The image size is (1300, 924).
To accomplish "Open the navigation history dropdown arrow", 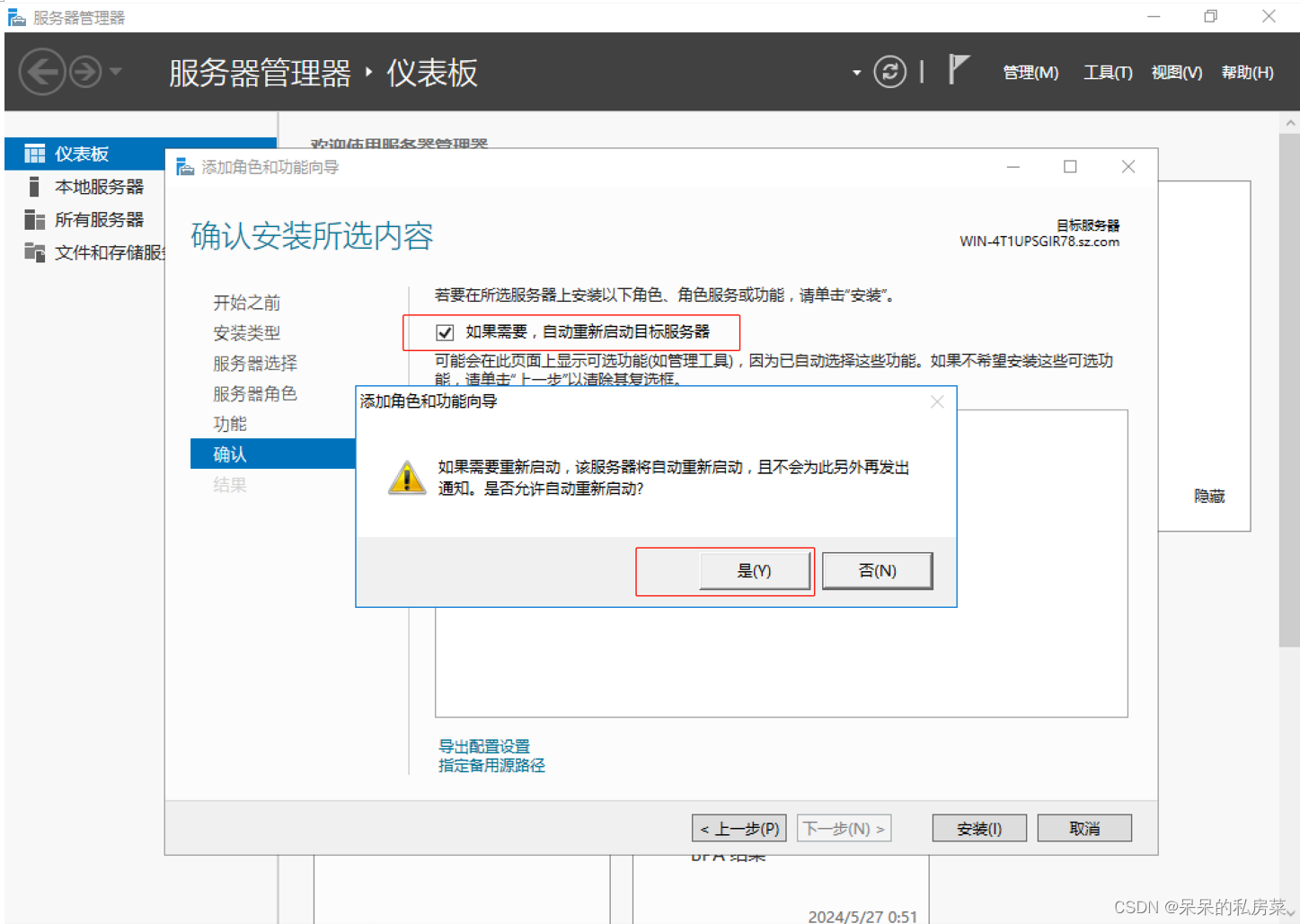I will (116, 71).
